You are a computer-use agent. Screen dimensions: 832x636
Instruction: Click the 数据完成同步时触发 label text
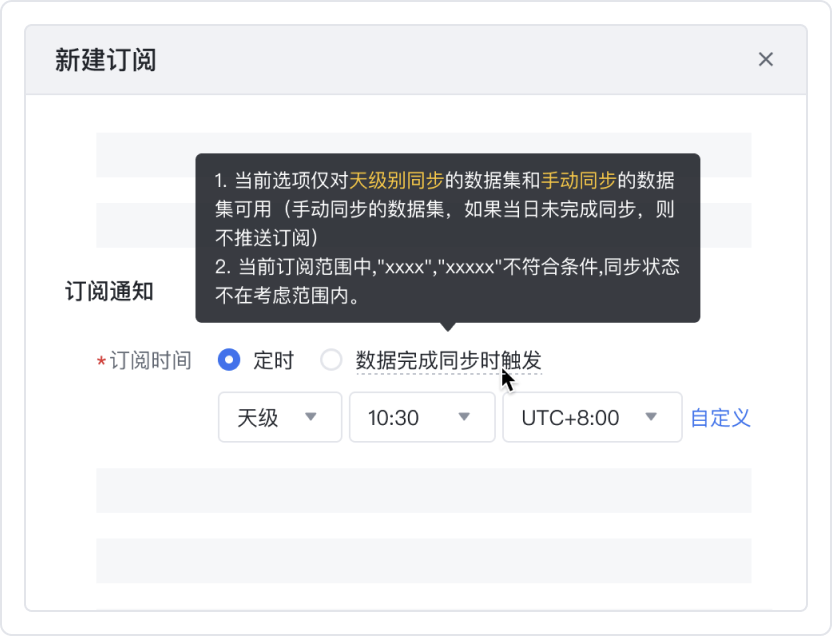coord(448,360)
